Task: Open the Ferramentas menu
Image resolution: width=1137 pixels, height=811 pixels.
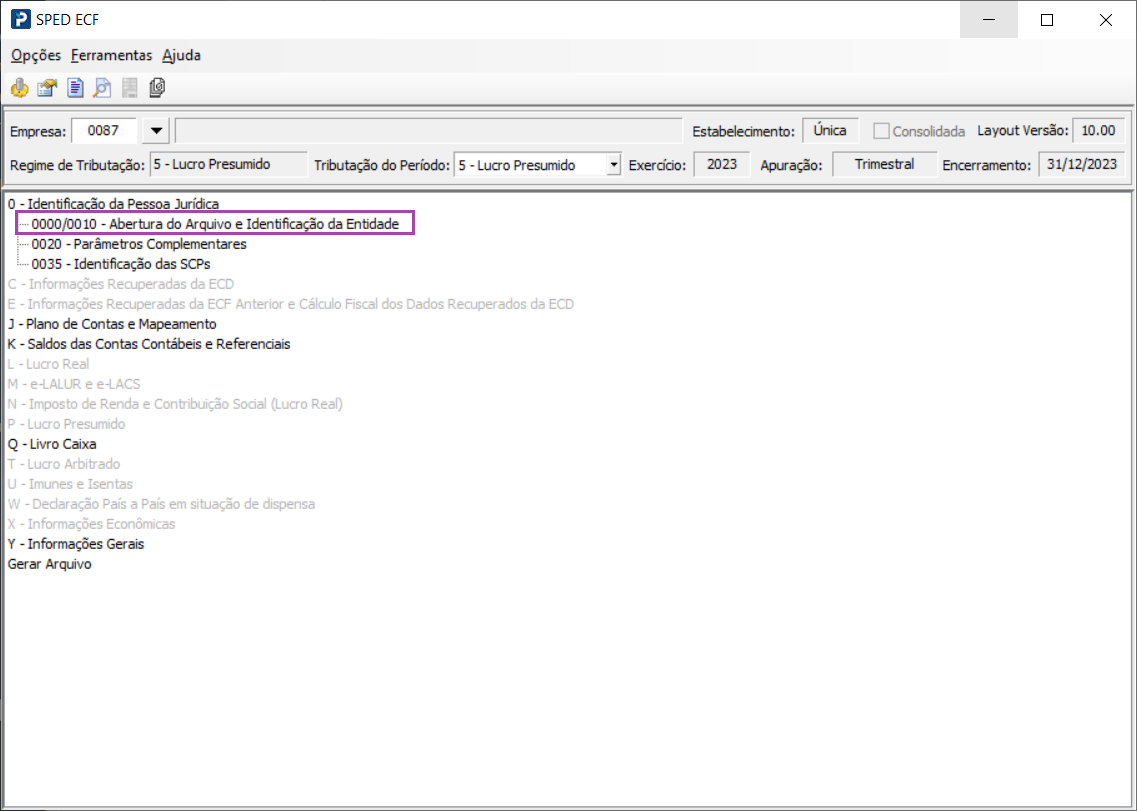Action: (x=112, y=55)
